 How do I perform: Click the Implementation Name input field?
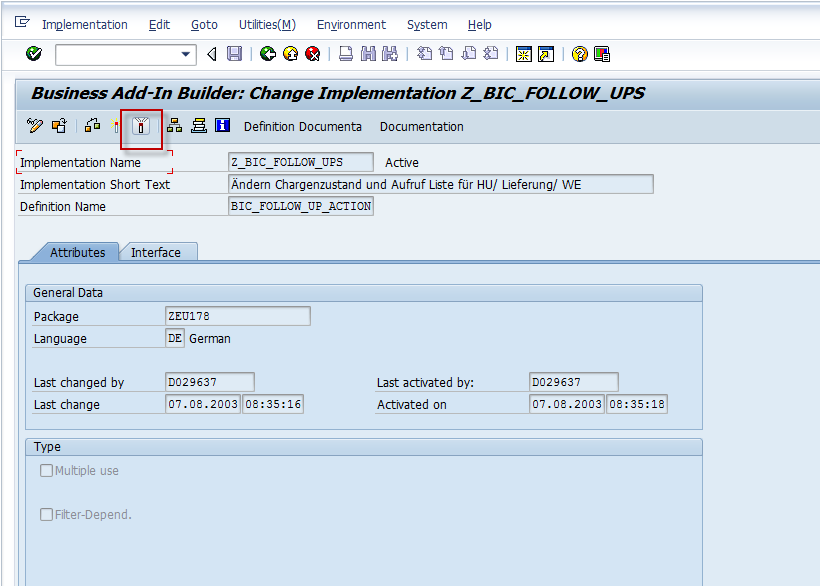point(300,161)
